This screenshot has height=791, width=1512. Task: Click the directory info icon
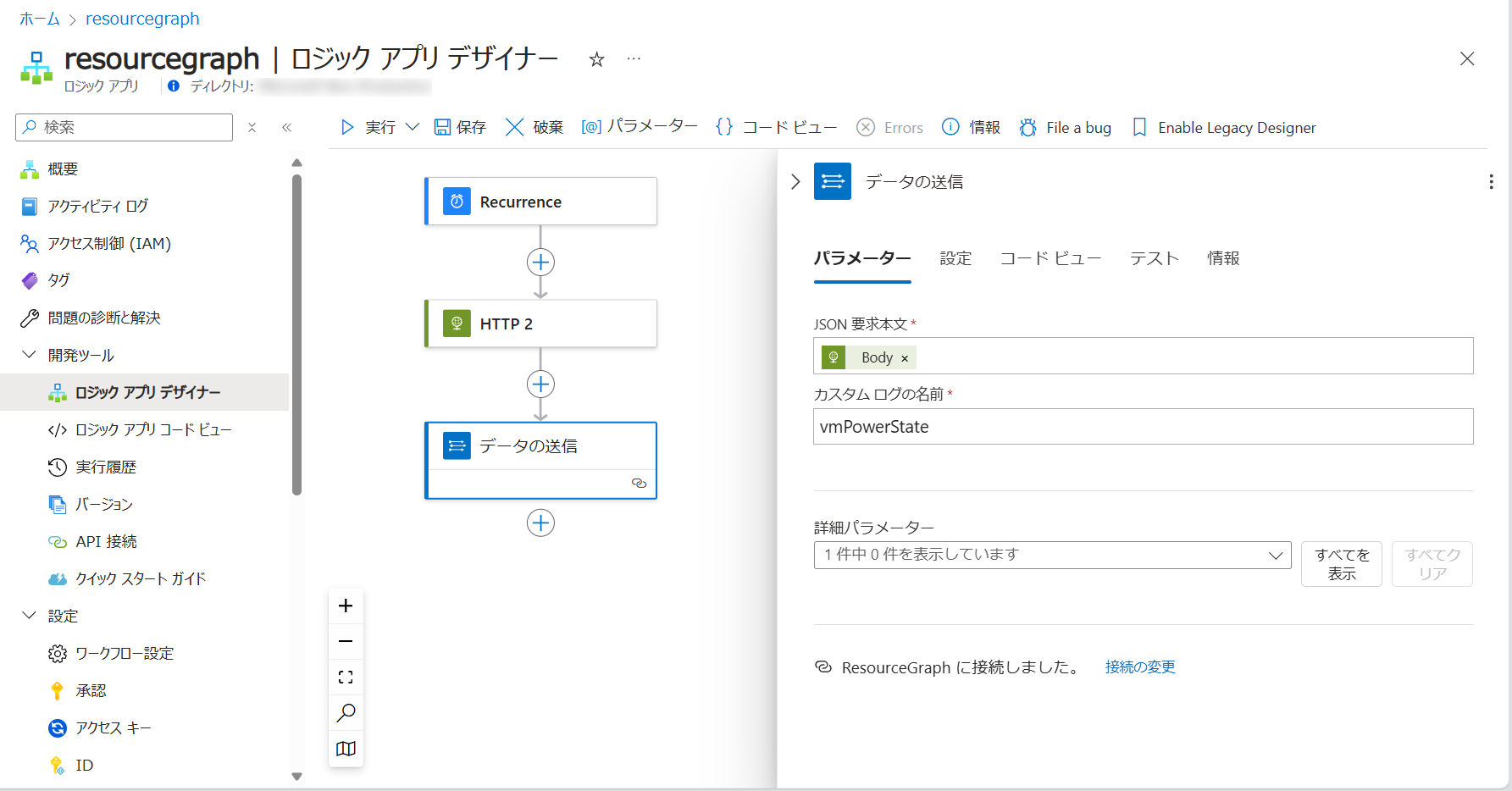(x=174, y=86)
